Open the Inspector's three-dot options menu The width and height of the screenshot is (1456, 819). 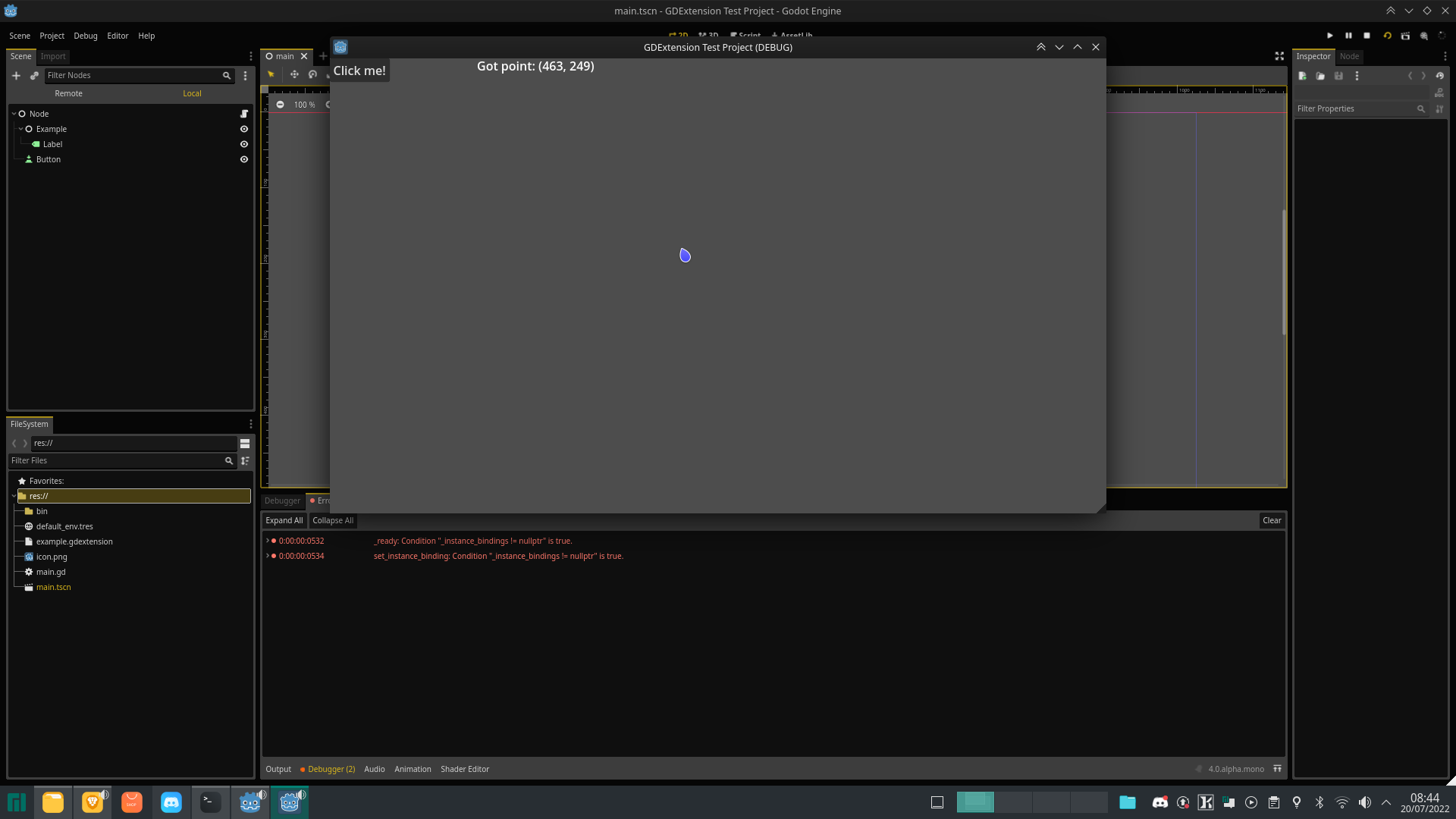[1357, 76]
